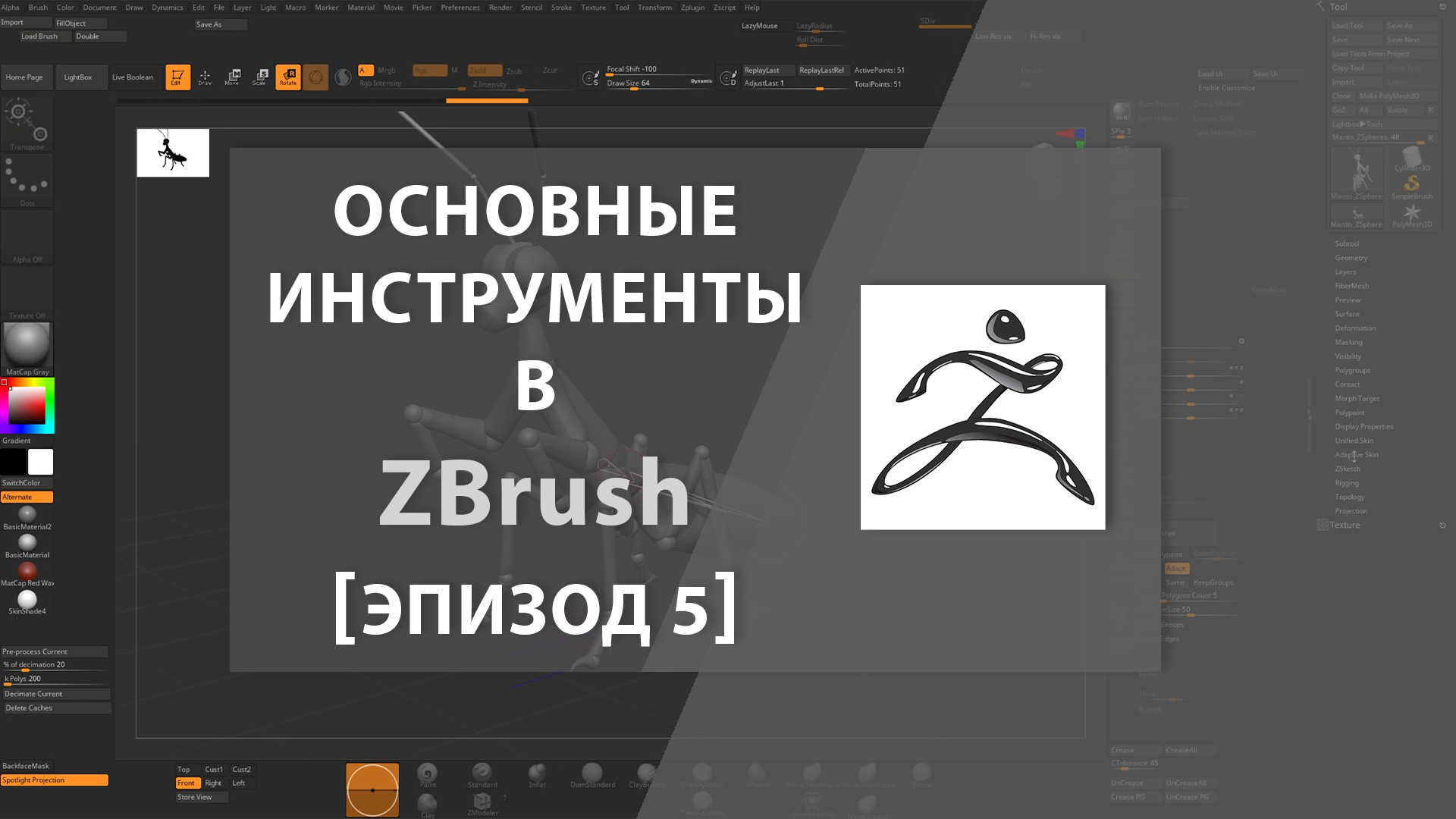Expand the Adaptive Skin section
Screen dimensions: 1456x819
(1356, 455)
